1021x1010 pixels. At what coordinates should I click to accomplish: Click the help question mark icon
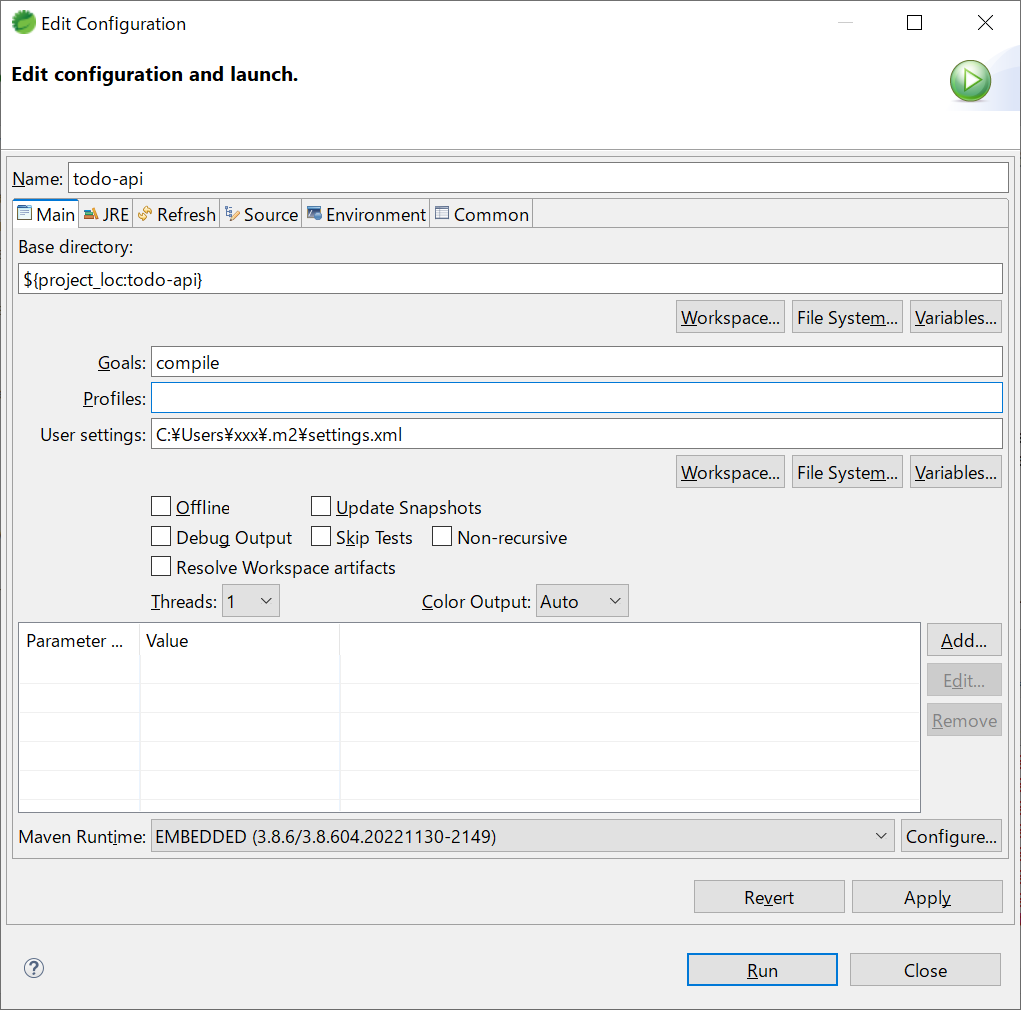pyautogui.click(x=34, y=968)
